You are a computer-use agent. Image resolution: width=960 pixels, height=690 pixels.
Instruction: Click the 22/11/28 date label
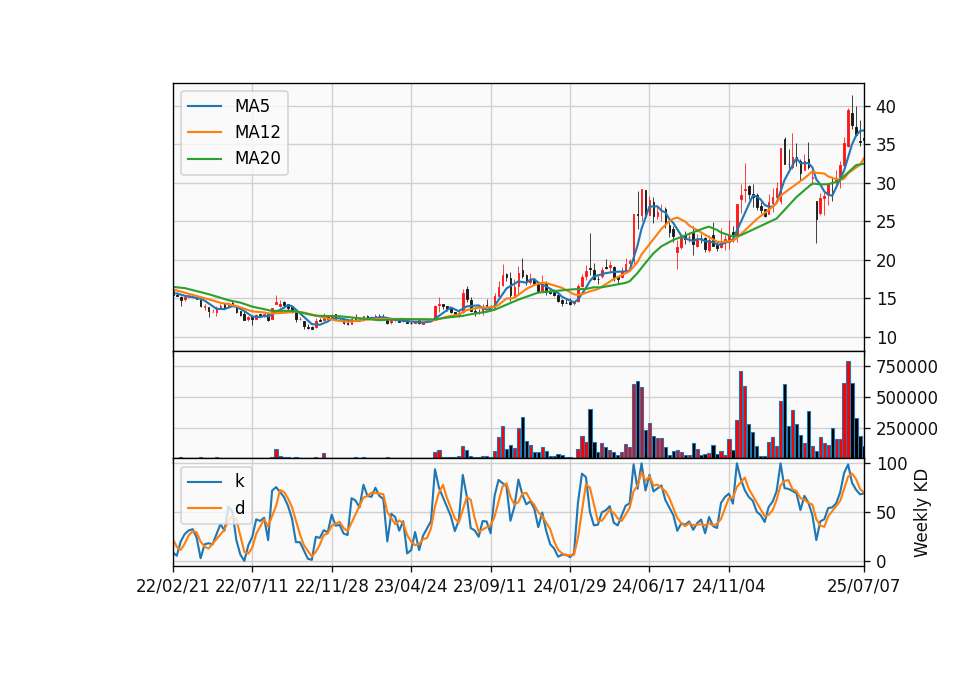[332, 586]
